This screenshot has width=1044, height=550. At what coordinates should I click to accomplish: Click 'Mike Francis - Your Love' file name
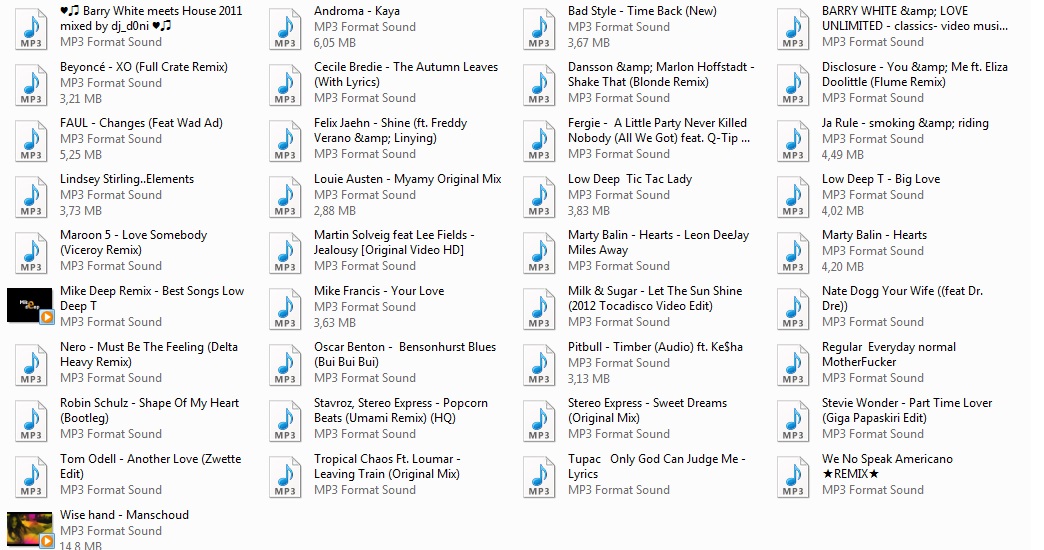[x=379, y=291]
